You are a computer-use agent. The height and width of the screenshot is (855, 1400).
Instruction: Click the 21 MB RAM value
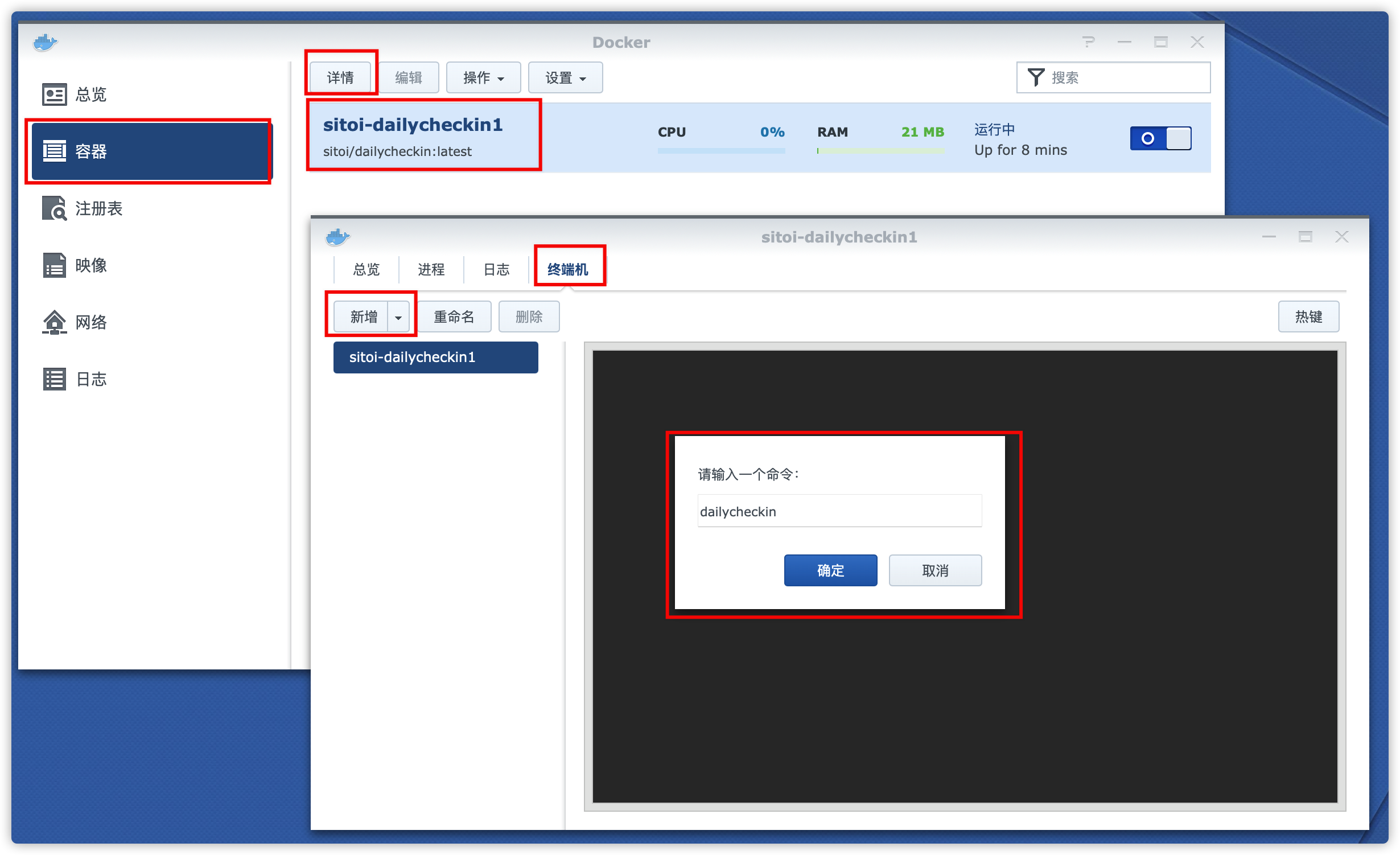923,132
